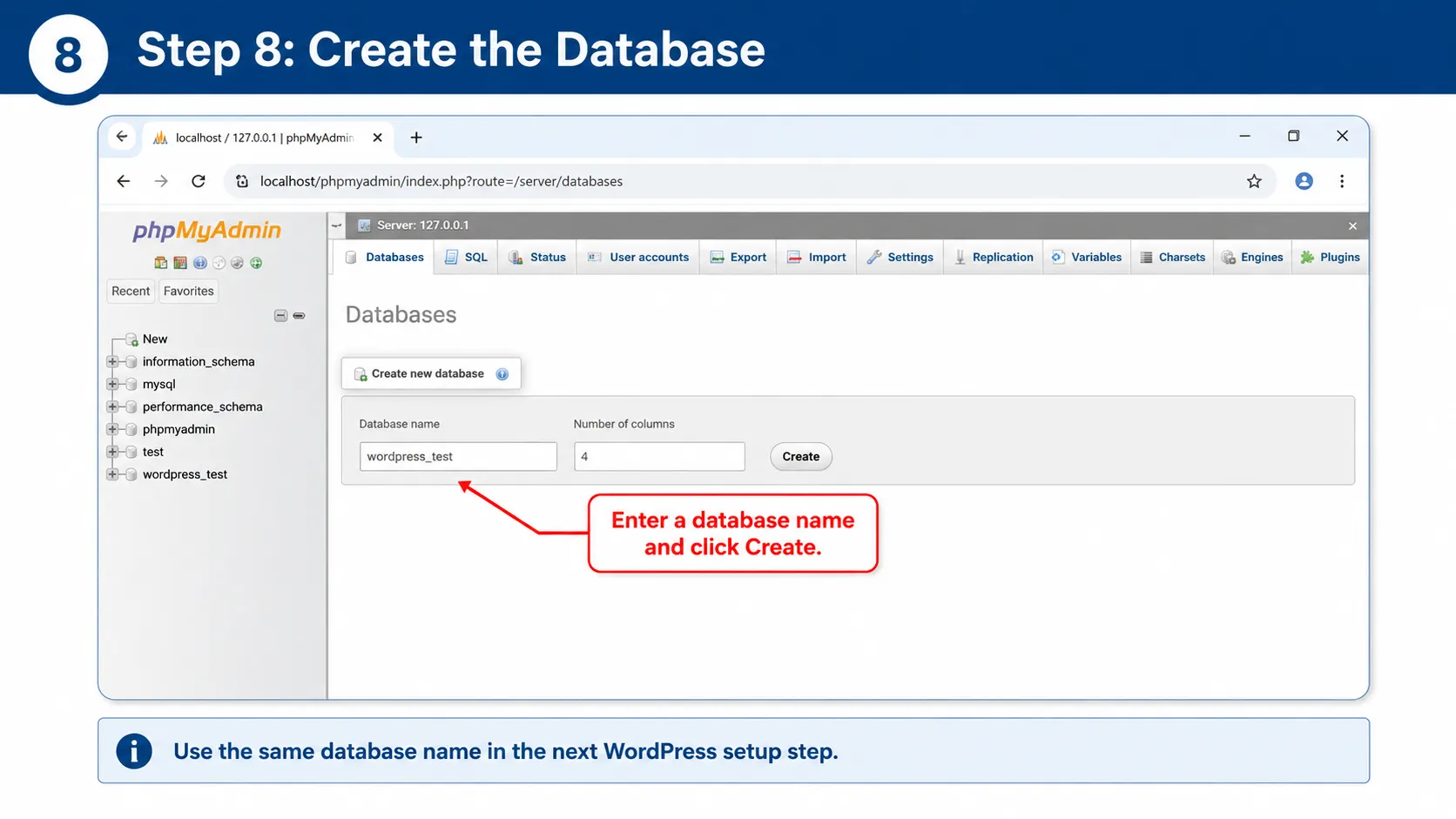Click the Create button
This screenshot has height=819, width=1456.
click(x=801, y=457)
